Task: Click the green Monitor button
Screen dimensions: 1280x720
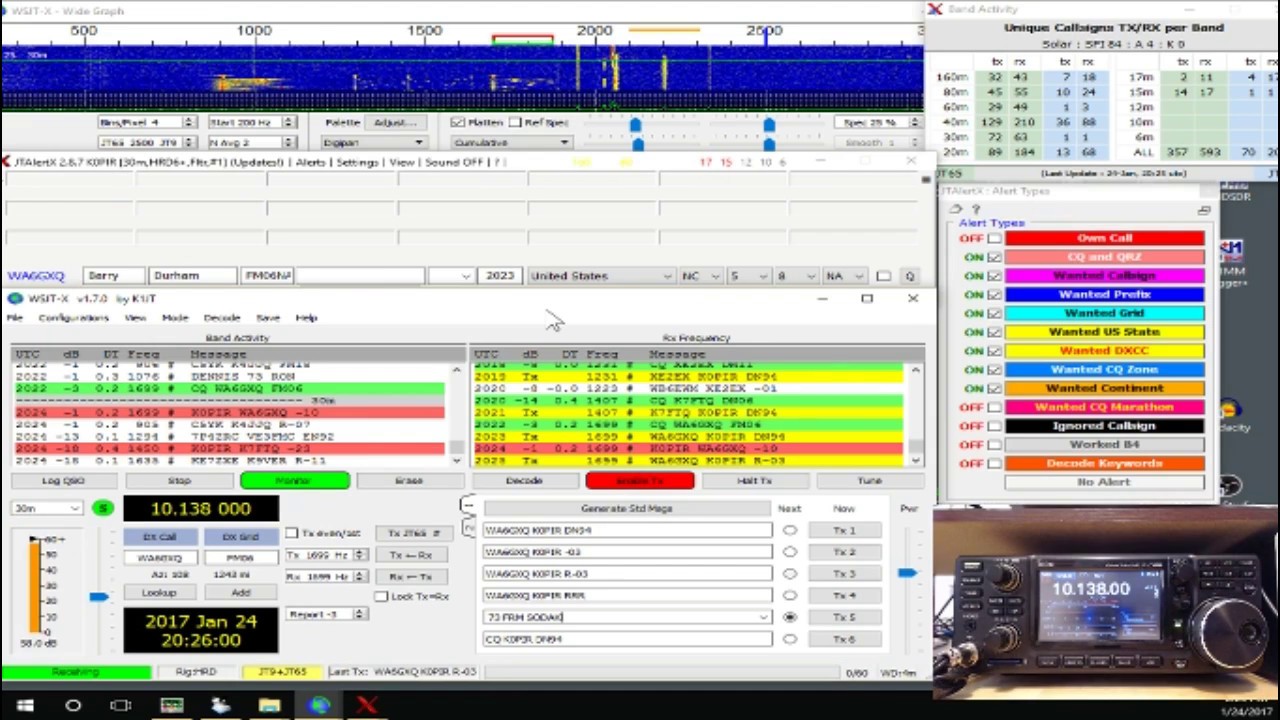Action: point(294,481)
